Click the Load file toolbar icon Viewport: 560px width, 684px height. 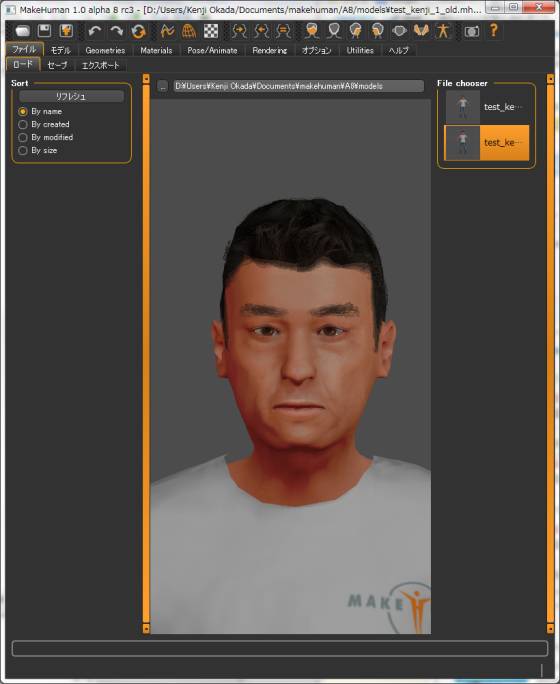[23, 31]
